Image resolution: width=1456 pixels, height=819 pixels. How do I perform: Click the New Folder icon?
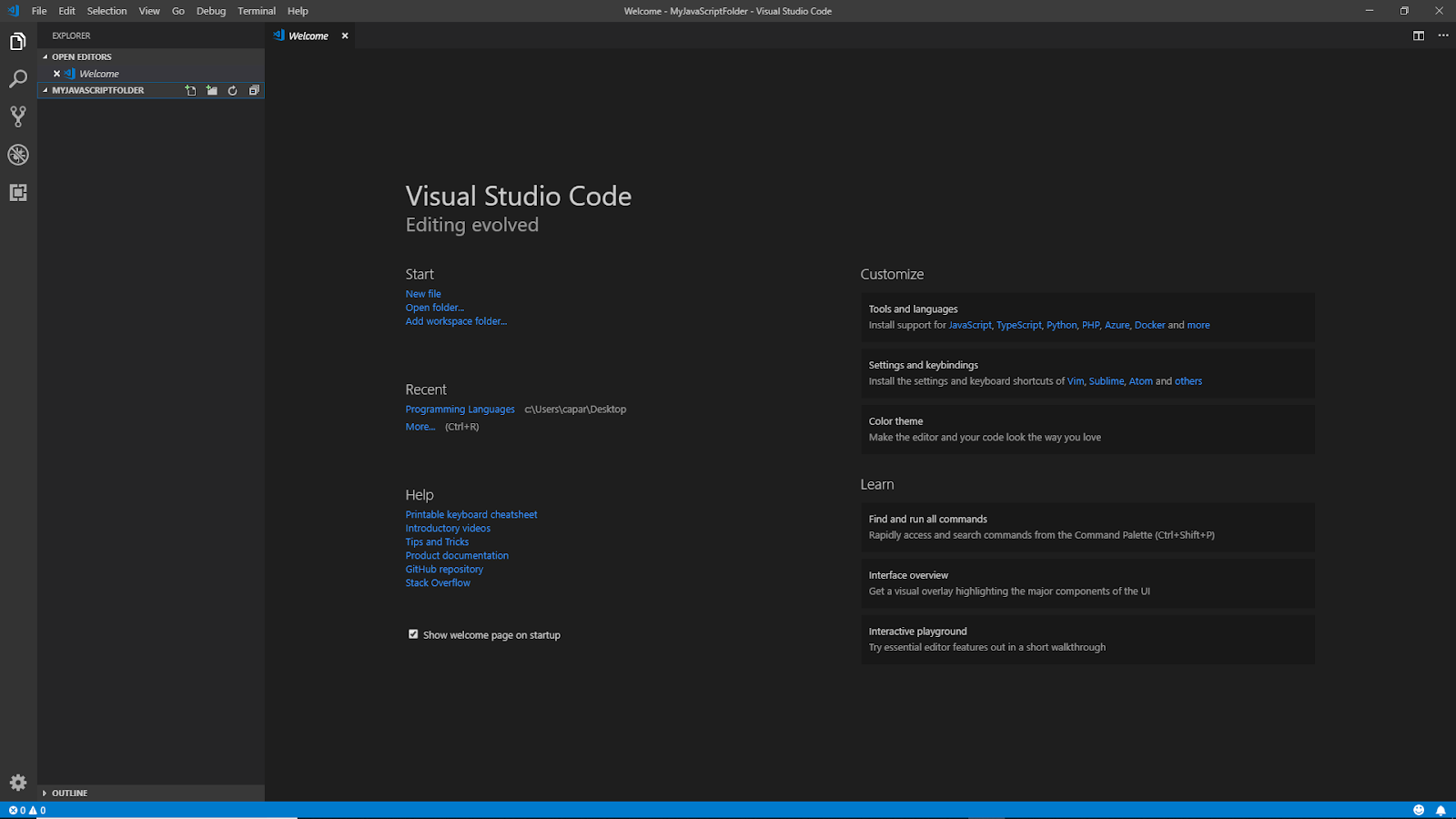click(211, 90)
